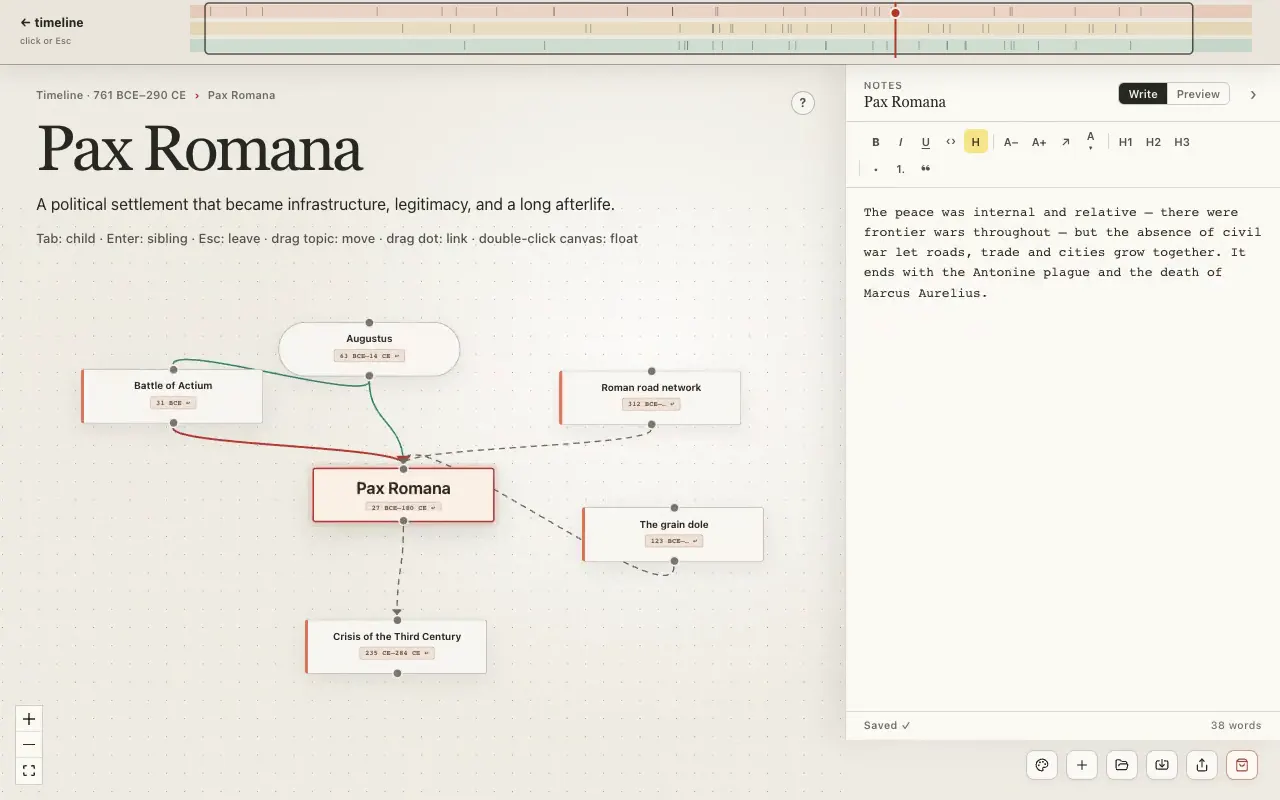Select the Roman road network node
This screenshot has height=800, width=1280.
[x=651, y=398]
